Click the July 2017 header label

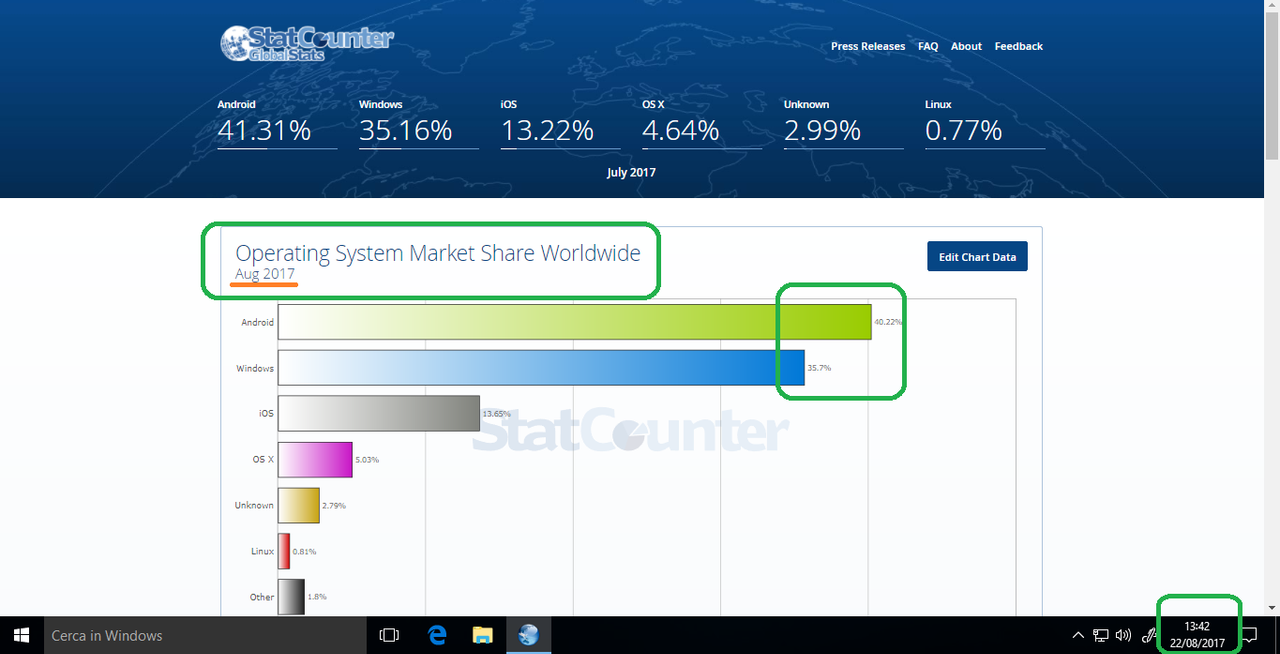coord(631,172)
